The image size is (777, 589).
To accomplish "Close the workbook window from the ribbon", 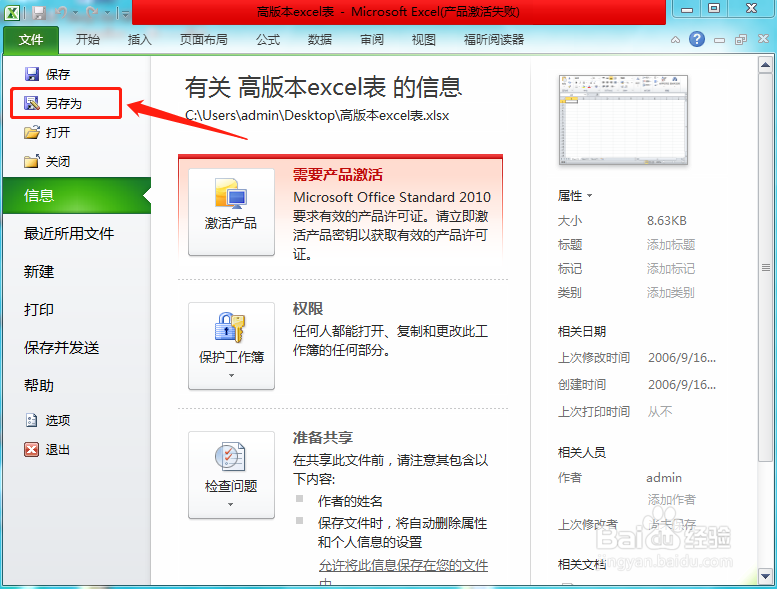I will 763,39.
